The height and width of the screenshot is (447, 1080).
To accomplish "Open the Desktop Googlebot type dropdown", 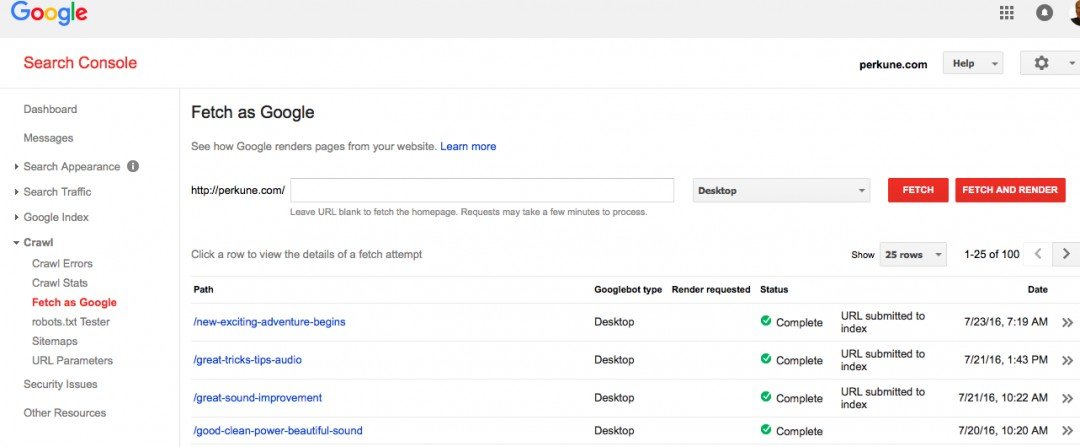I will 781,191.
